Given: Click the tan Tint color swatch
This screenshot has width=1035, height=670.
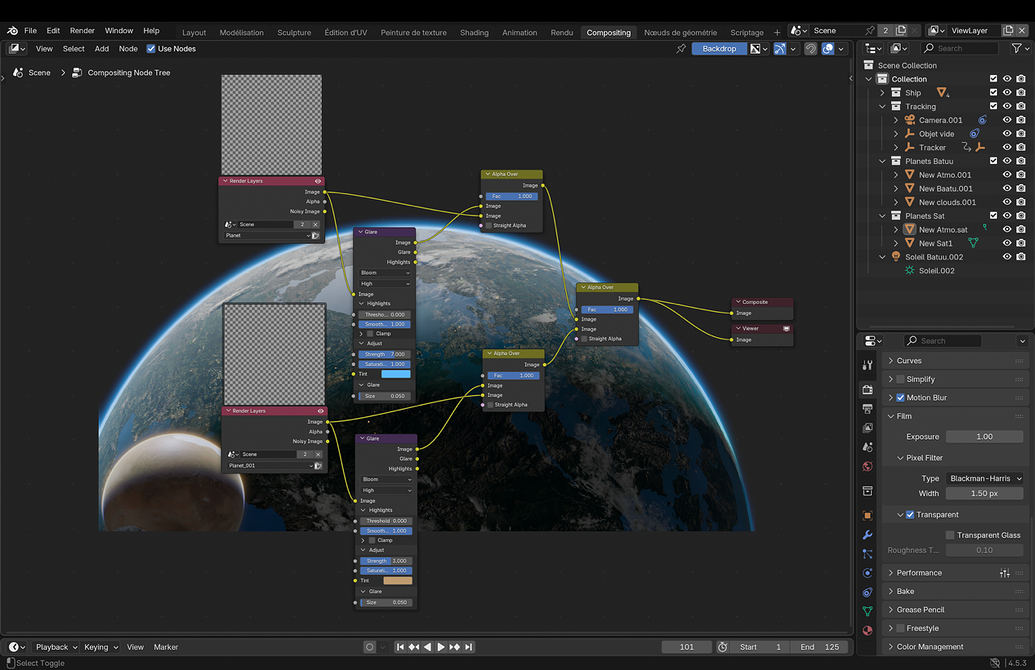Looking at the screenshot, I should [398, 581].
